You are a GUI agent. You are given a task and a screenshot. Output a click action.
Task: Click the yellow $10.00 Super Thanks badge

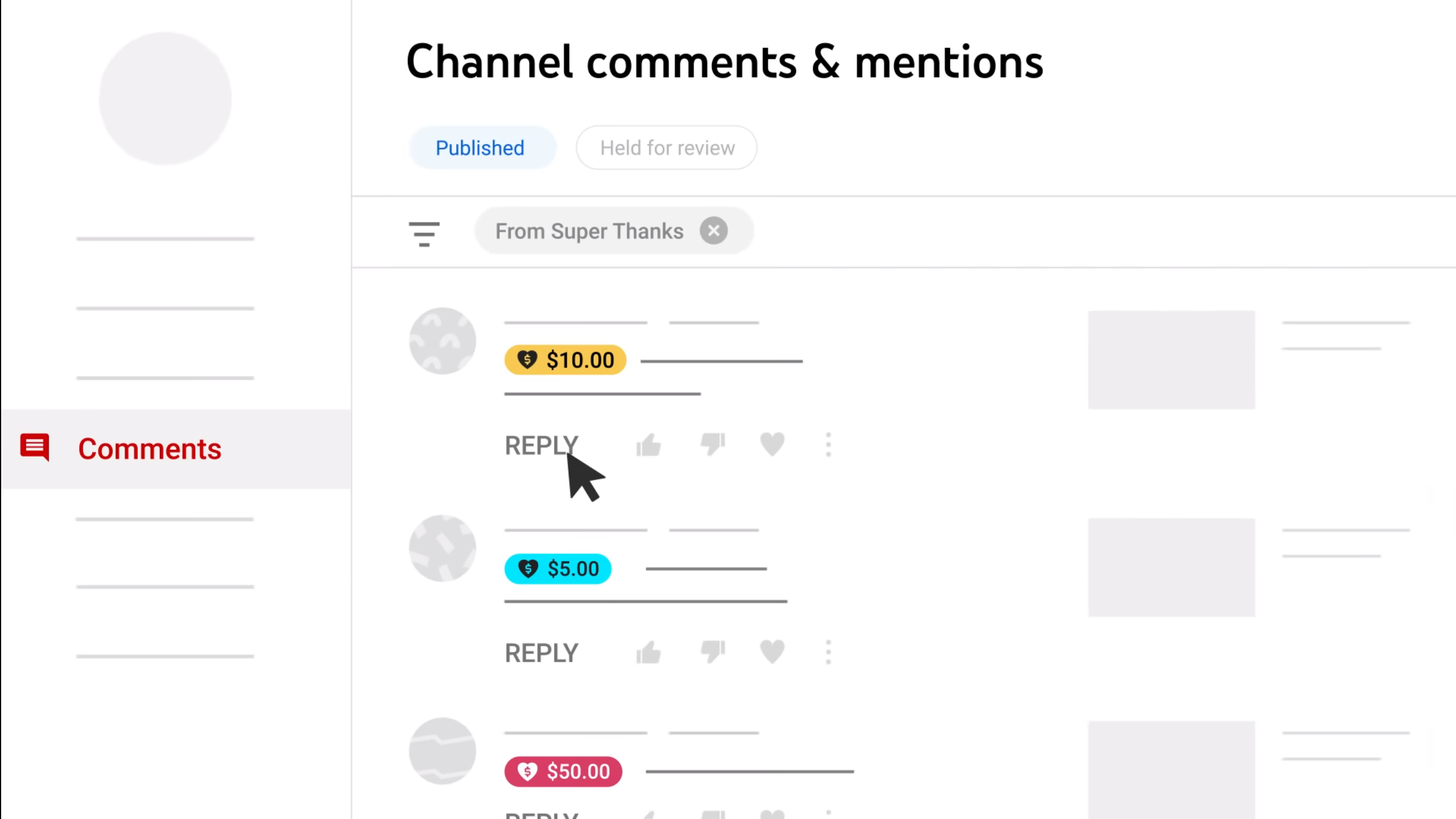point(565,359)
